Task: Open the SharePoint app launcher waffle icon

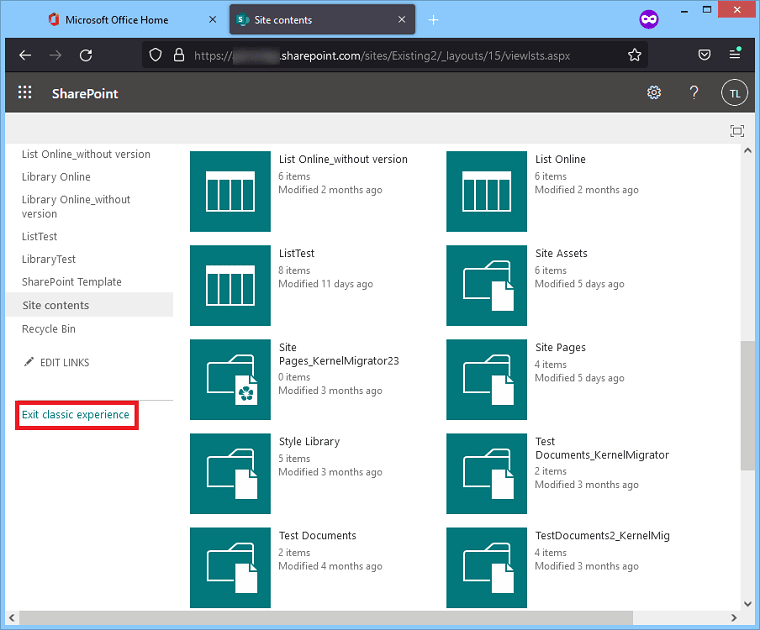Action: 25,93
